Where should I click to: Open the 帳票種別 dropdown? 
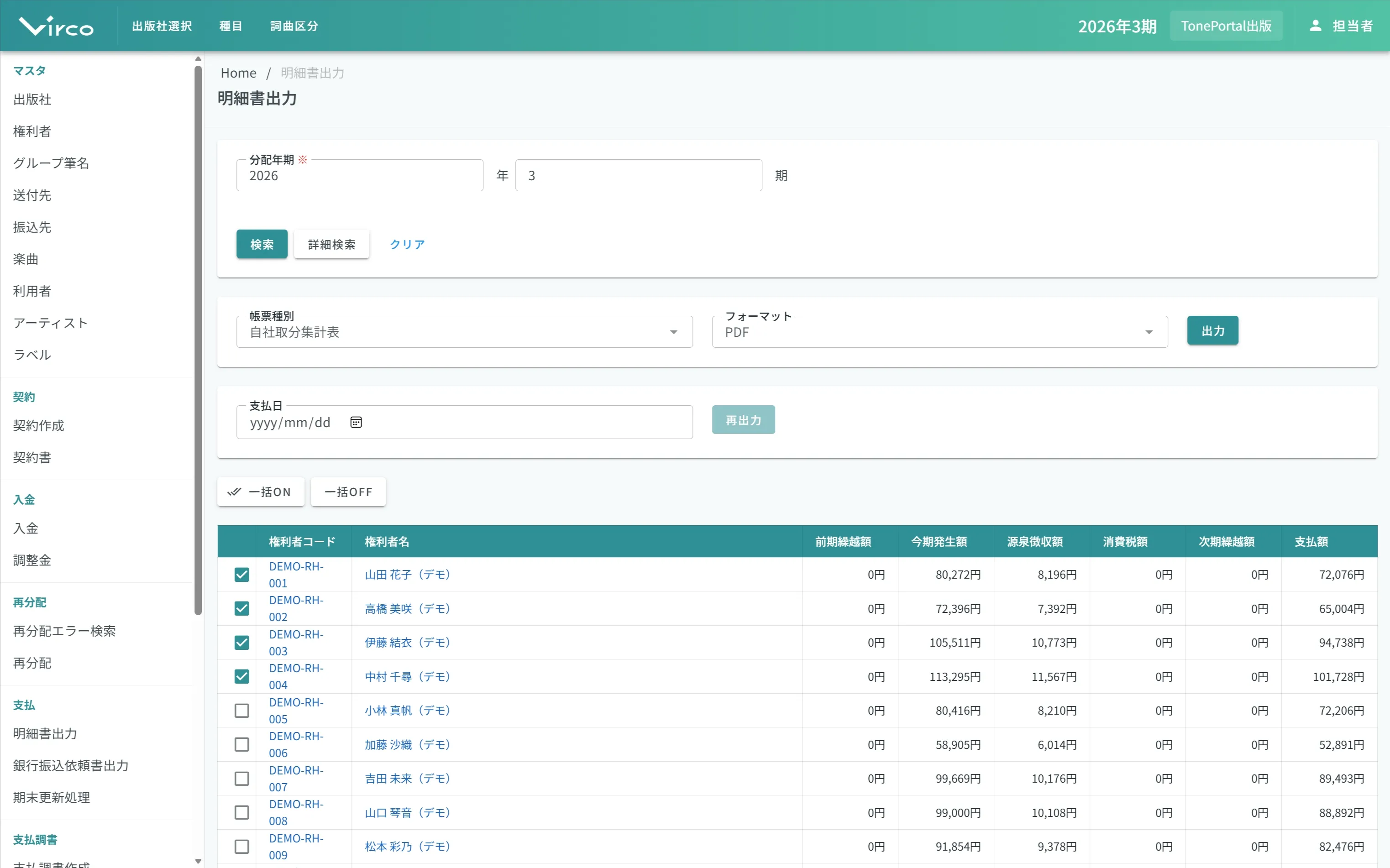pos(465,332)
